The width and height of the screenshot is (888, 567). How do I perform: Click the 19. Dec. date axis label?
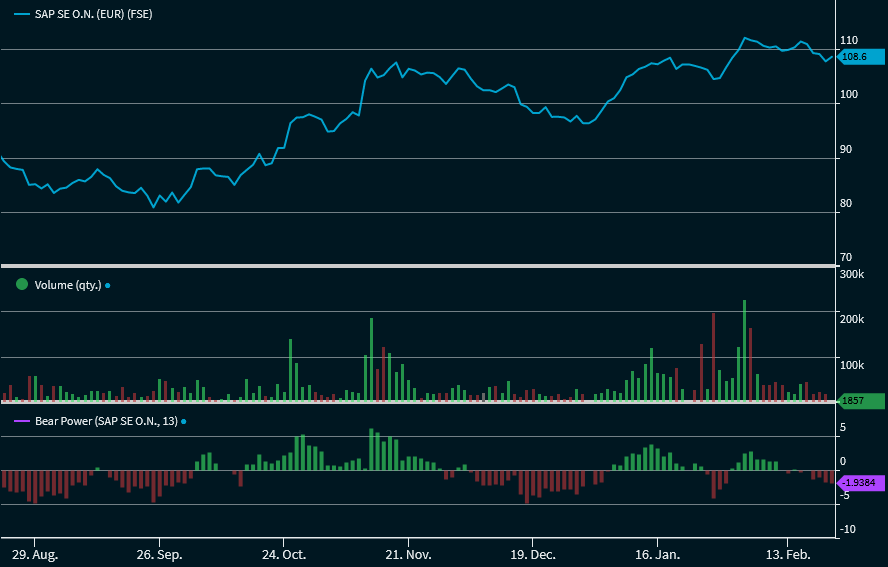coord(533,554)
